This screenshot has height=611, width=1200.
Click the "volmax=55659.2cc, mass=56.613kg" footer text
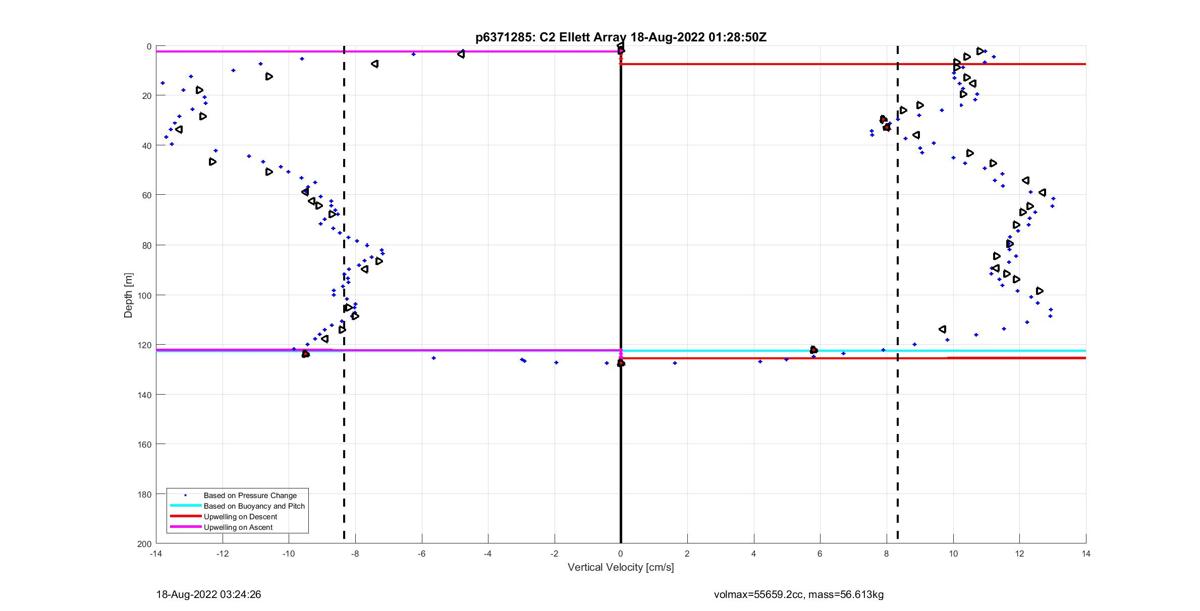point(799,594)
